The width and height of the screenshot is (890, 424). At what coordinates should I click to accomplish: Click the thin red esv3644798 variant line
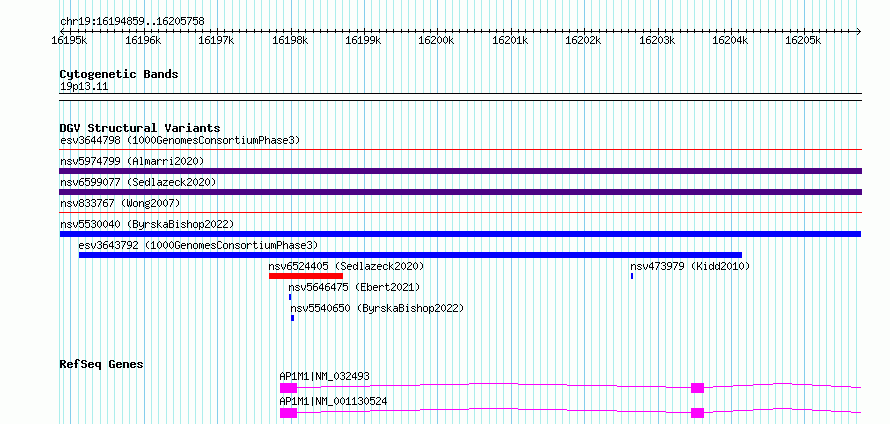coord(460,150)
